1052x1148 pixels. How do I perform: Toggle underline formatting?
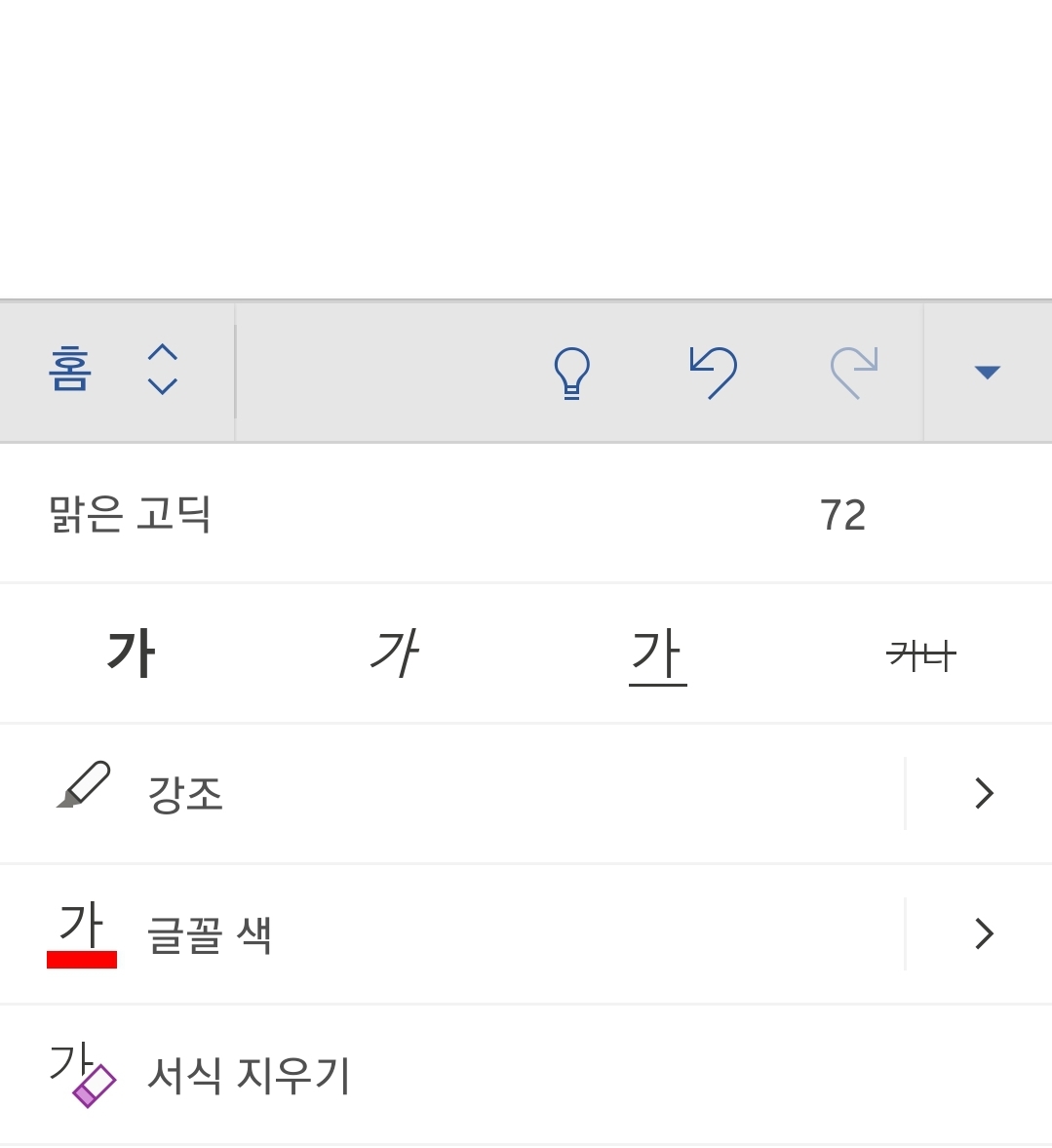658,653
